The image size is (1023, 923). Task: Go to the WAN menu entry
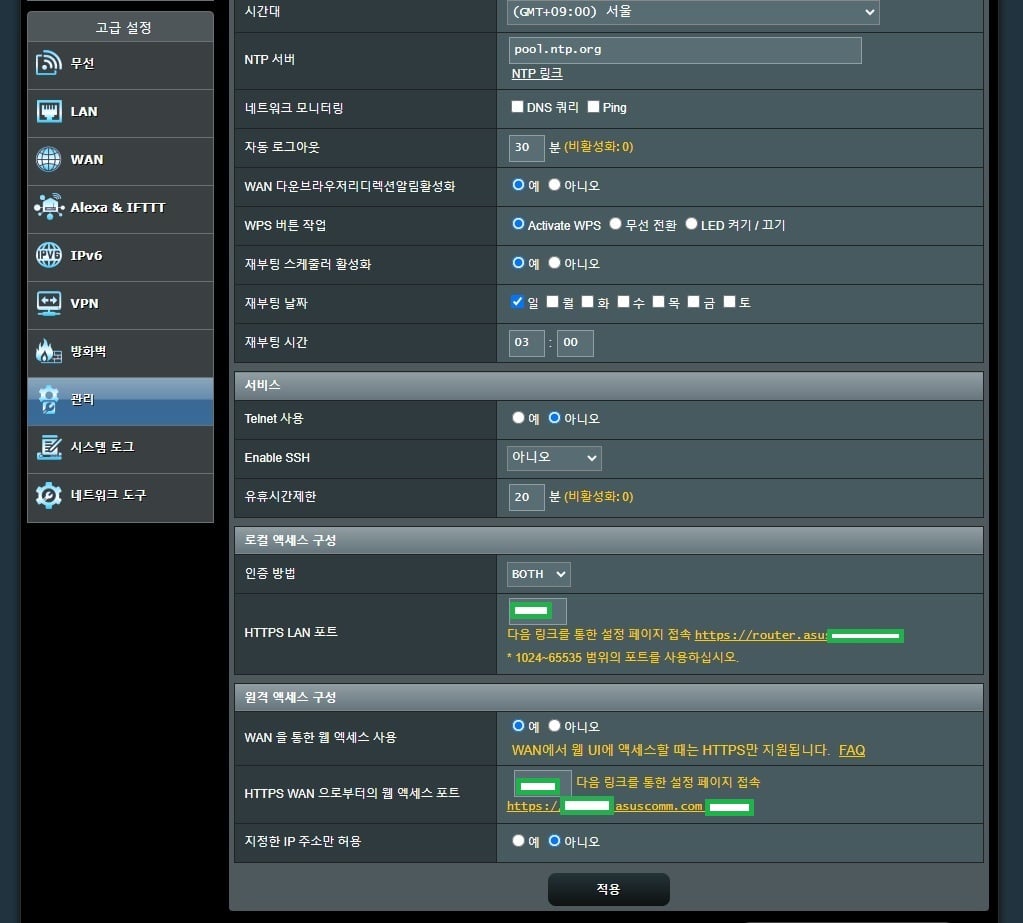[121, 161]
